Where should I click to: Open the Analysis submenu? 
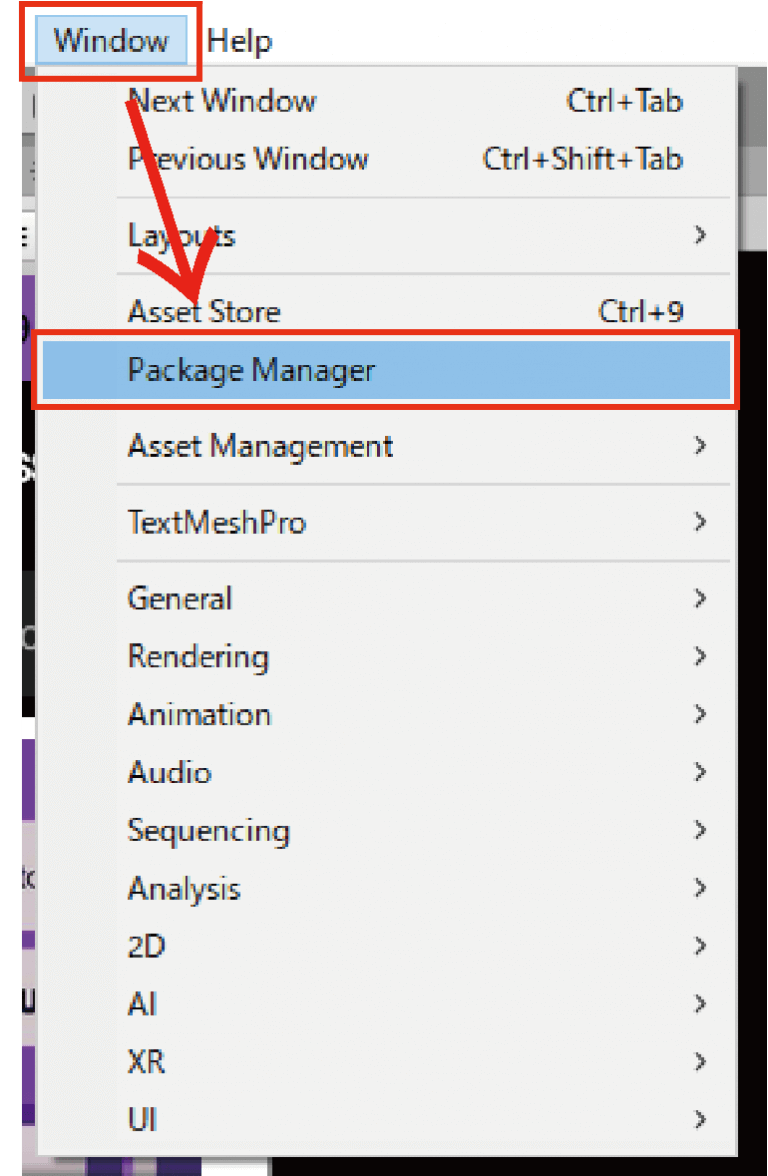click(184, 888)
